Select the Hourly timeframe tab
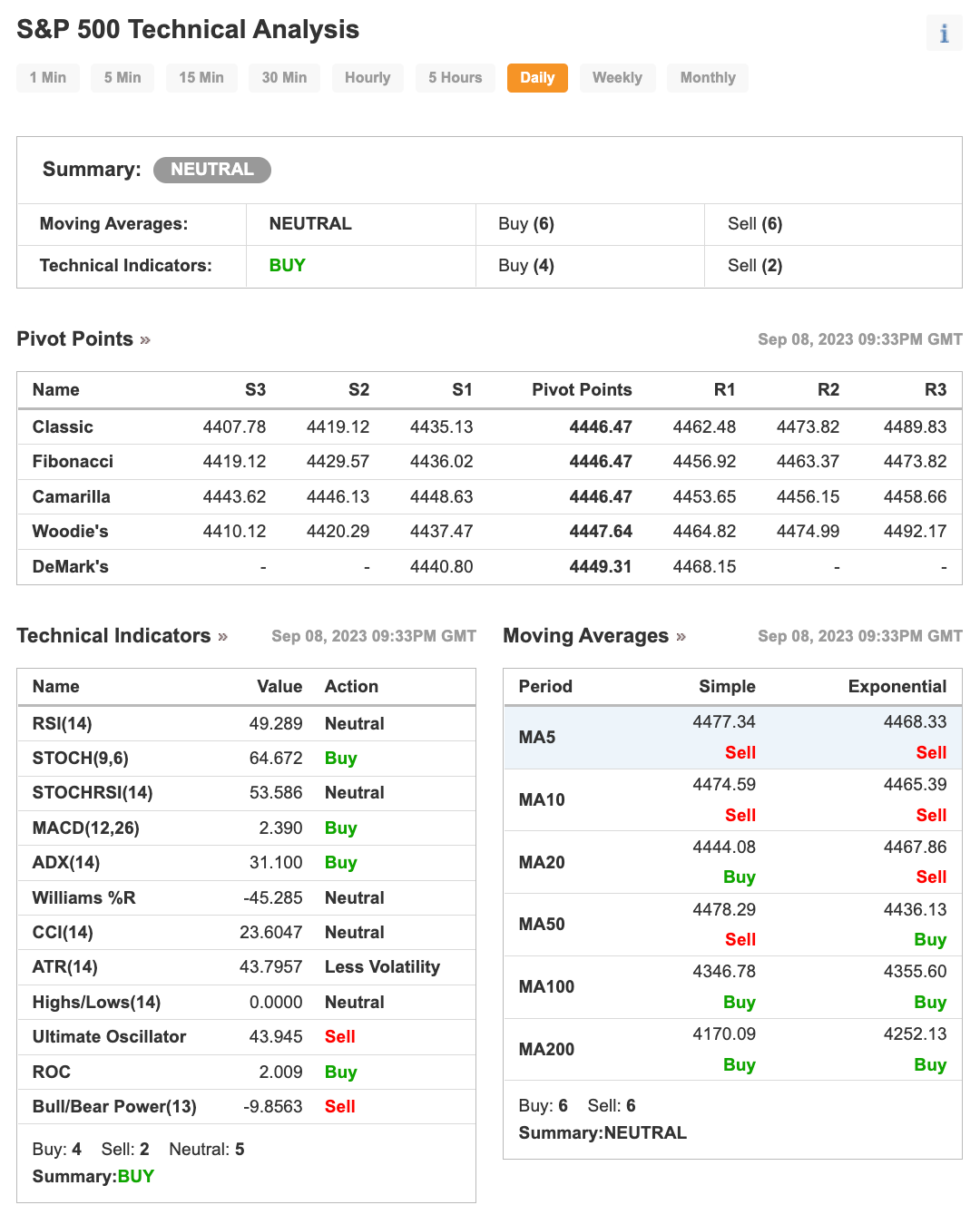980x1205 pixels. click(x=367, y=78)
